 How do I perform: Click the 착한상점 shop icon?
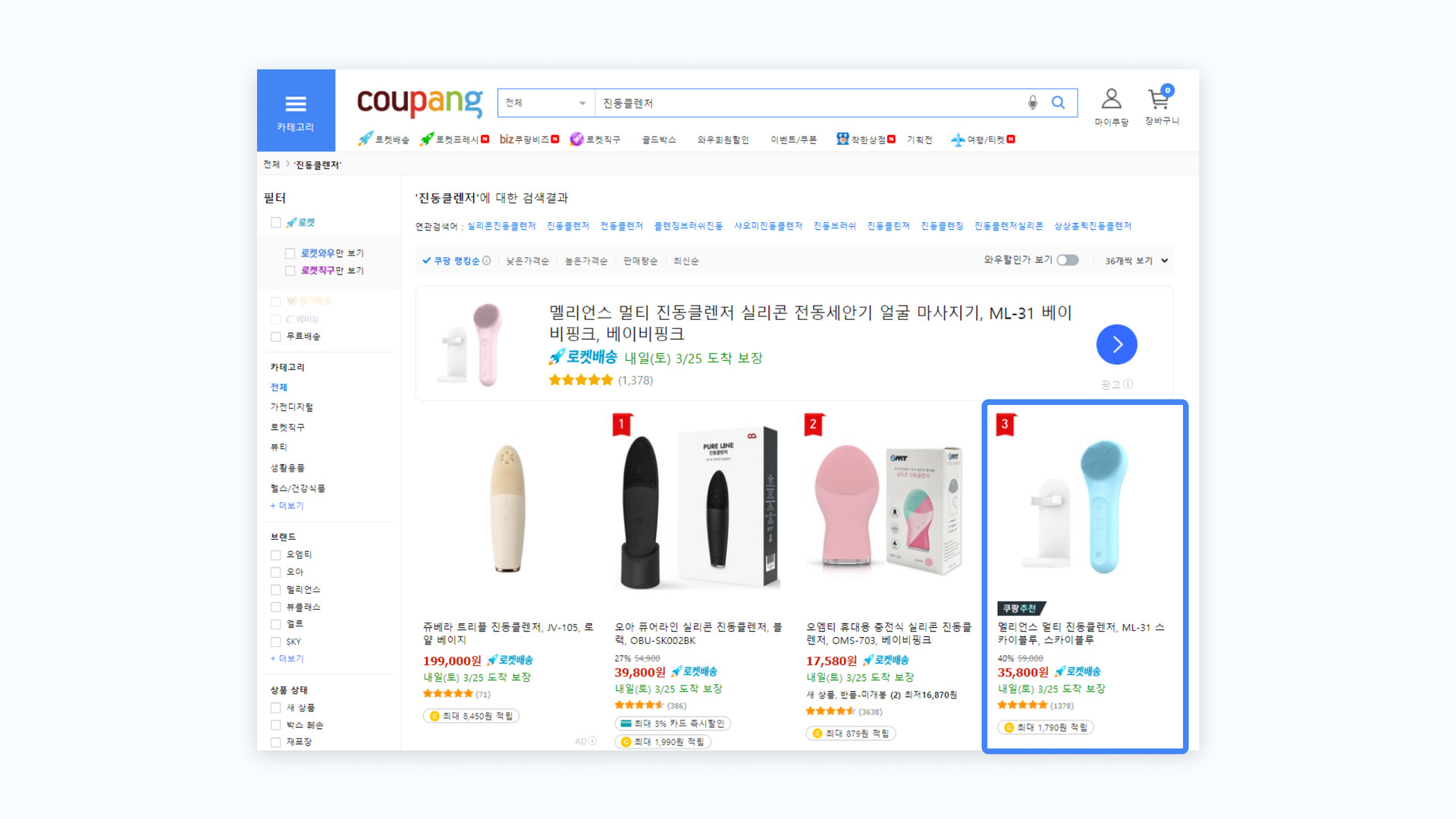(843, 139)
